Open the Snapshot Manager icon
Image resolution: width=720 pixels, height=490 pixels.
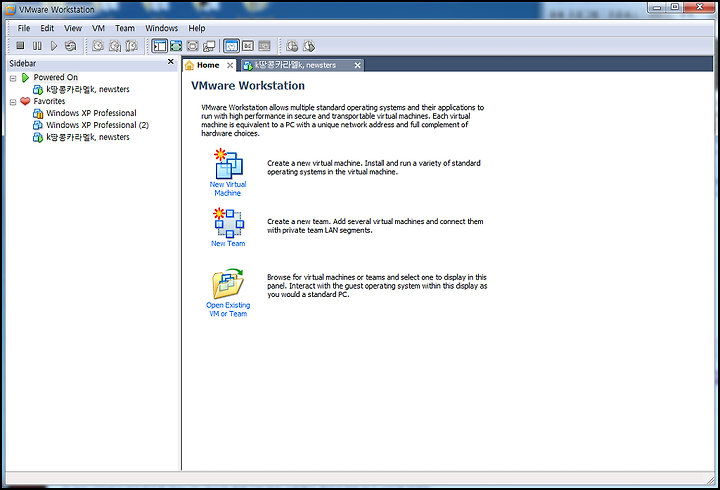tap(131, 45)
